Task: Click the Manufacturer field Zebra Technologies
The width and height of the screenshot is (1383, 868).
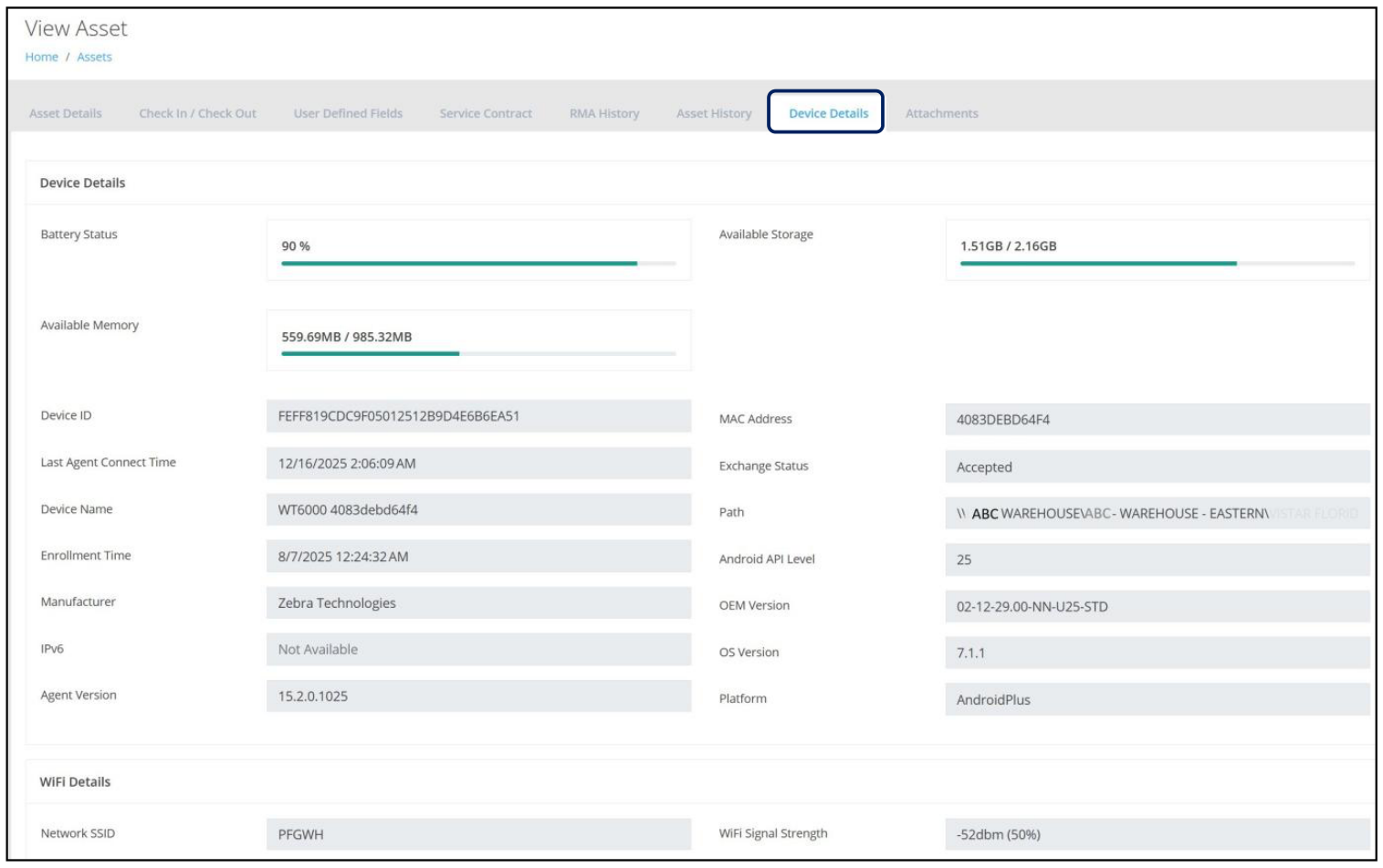Action: tap(478, 602)
